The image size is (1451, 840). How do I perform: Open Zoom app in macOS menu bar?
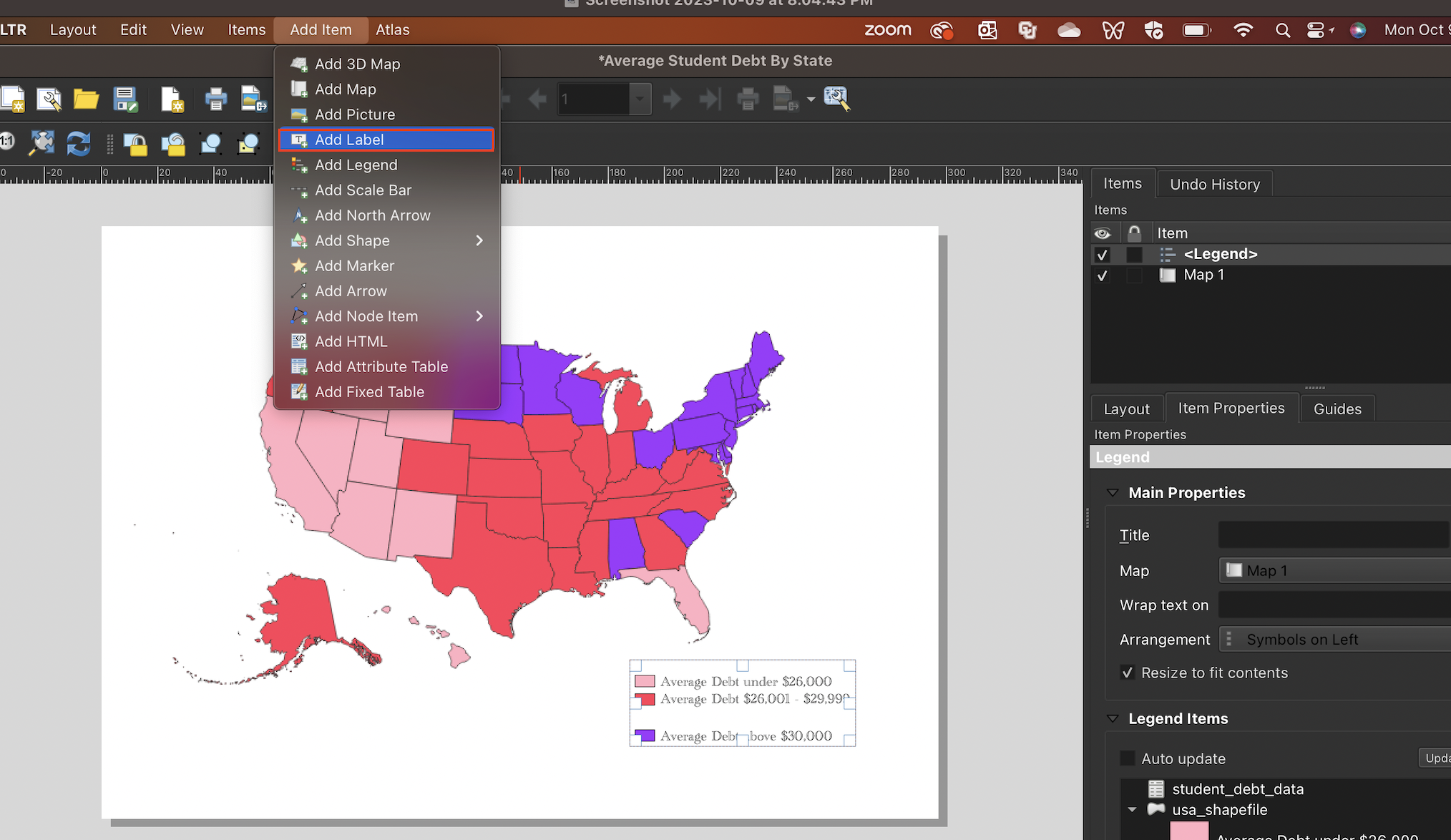click(x=887, y=30)
